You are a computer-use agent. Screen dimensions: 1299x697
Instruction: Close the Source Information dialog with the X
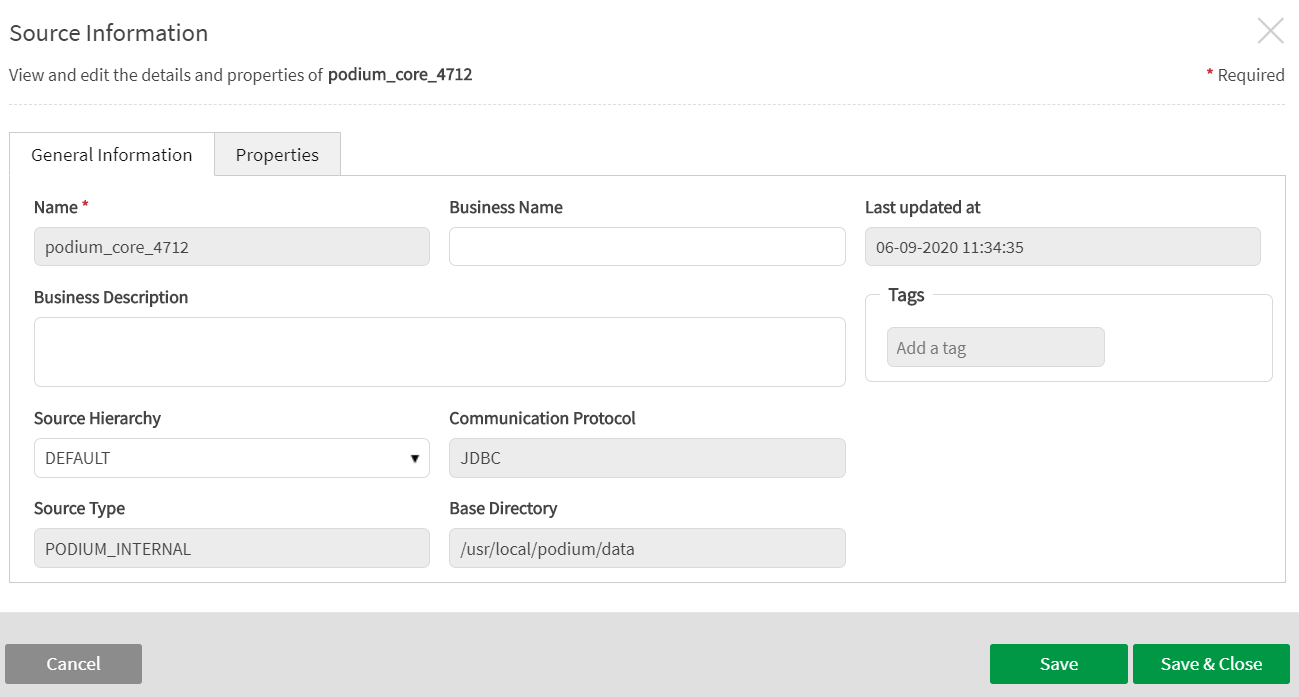coord(1270,31)
